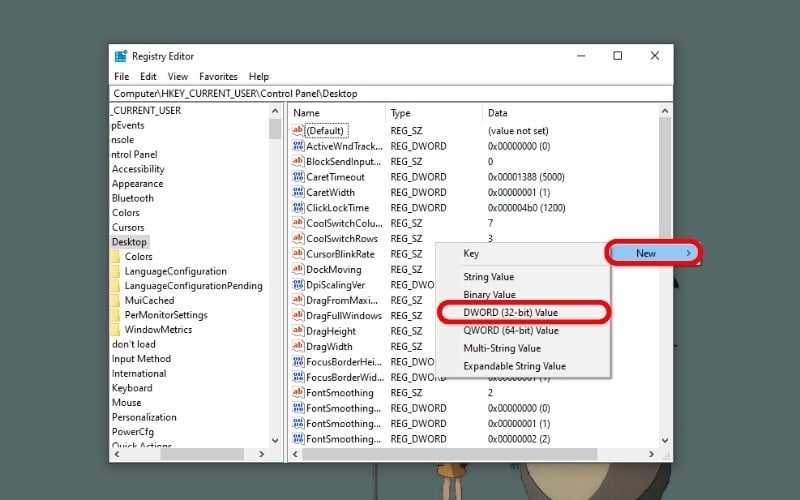Choose String Value from submenu
This screenshot has height=500, width=800.
(523, 277)
